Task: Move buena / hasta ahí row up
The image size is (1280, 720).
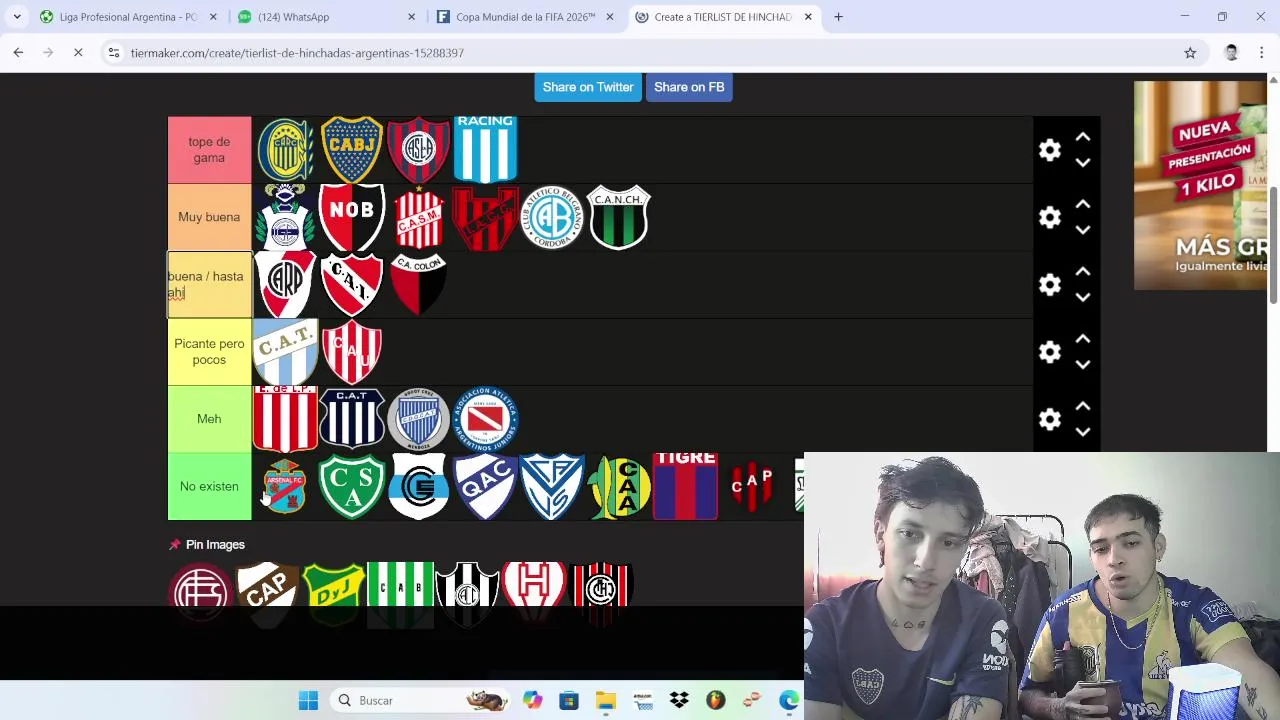Action: click(x=1083, y=271)
